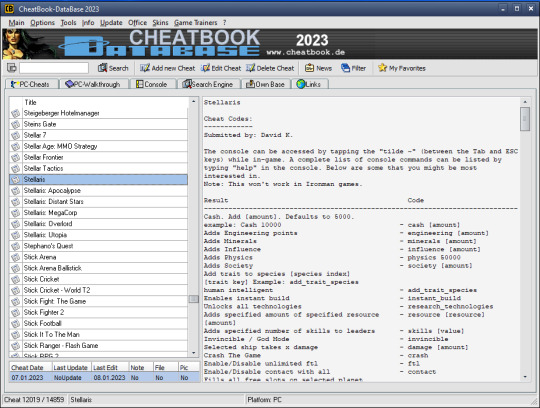Click cheat text scroll-up arrow
540x408 pixels.
pos(525,102)
